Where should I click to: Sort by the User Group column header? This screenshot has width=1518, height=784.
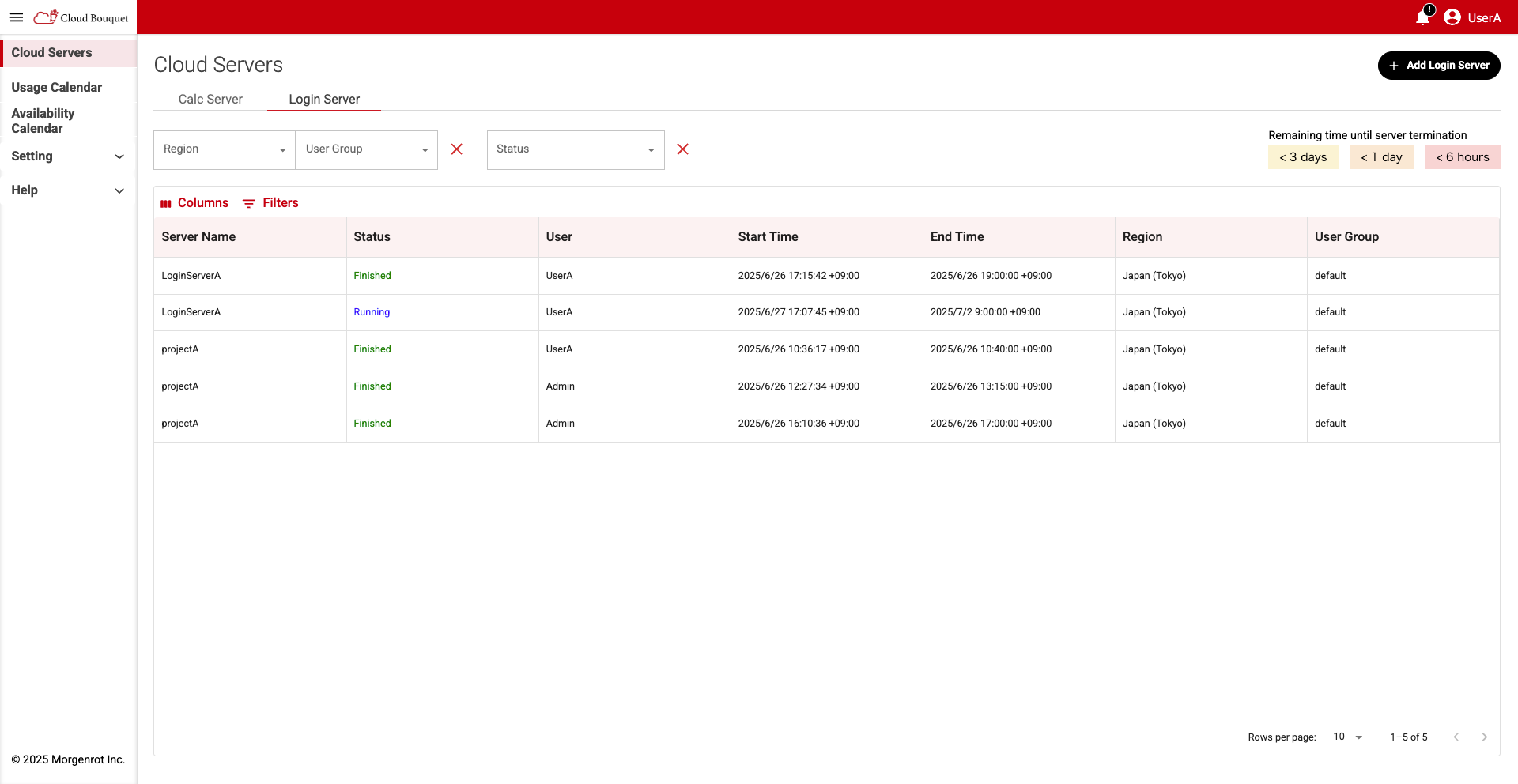click(1403, 237)
